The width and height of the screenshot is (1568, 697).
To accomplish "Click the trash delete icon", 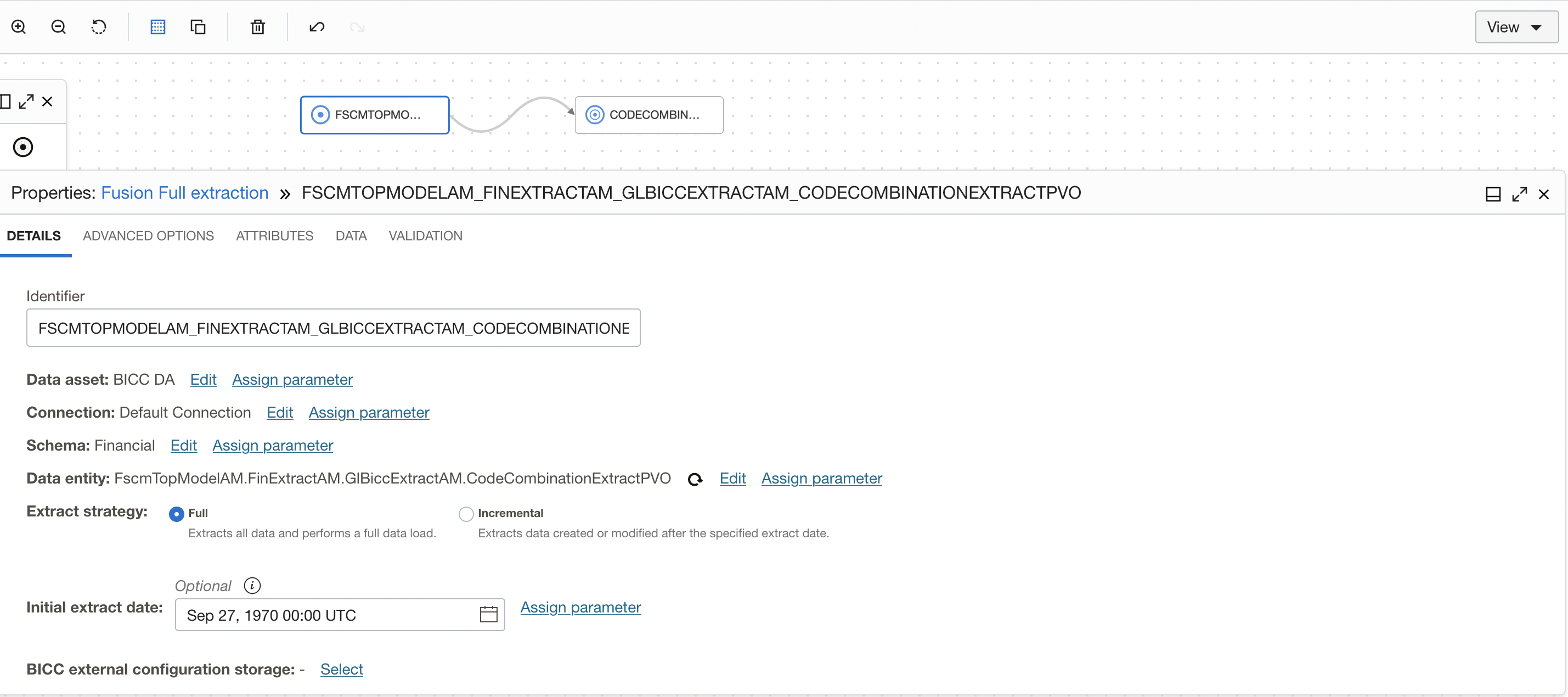I will click(x=257, y=27).
